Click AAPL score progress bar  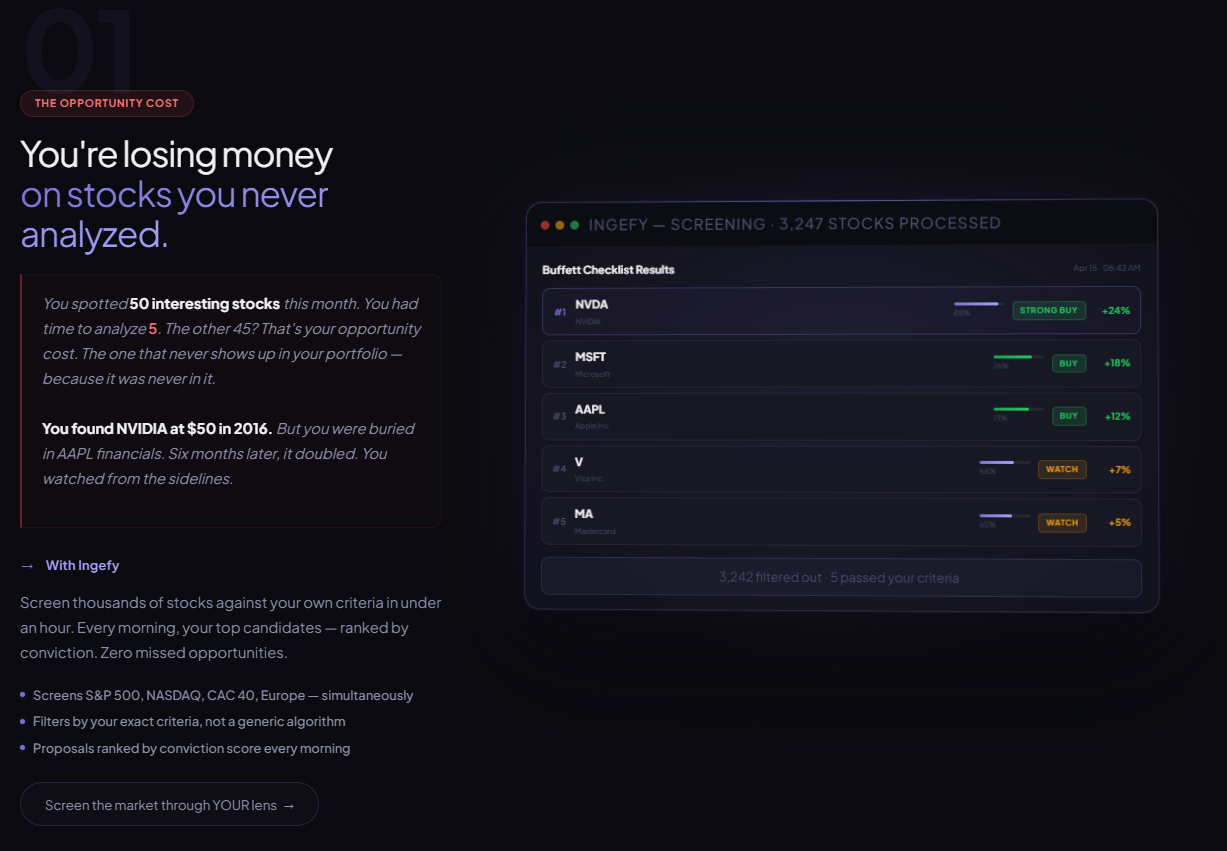click(x=1018, y=409)
